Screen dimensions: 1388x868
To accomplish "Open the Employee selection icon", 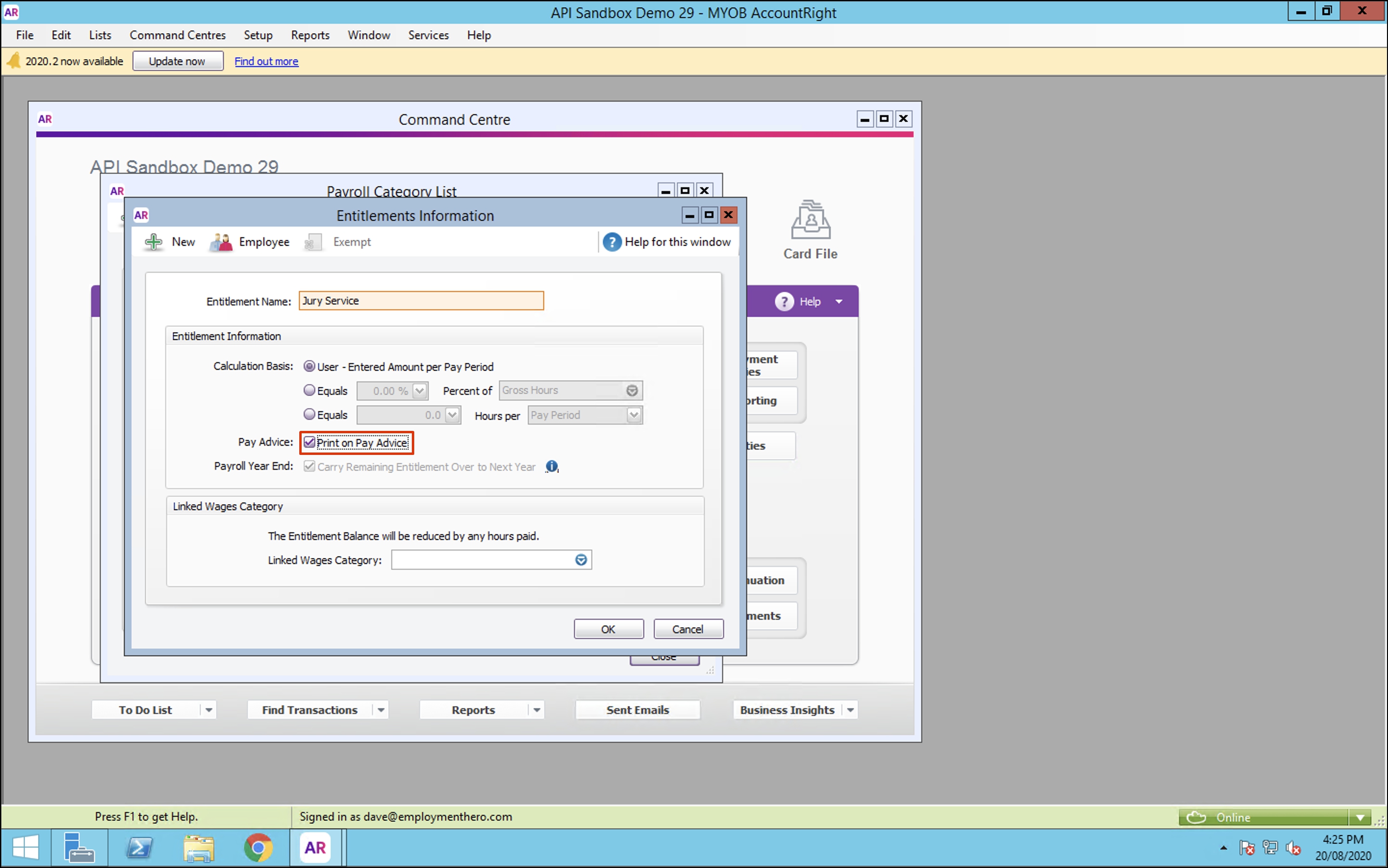I will (221, 242).
